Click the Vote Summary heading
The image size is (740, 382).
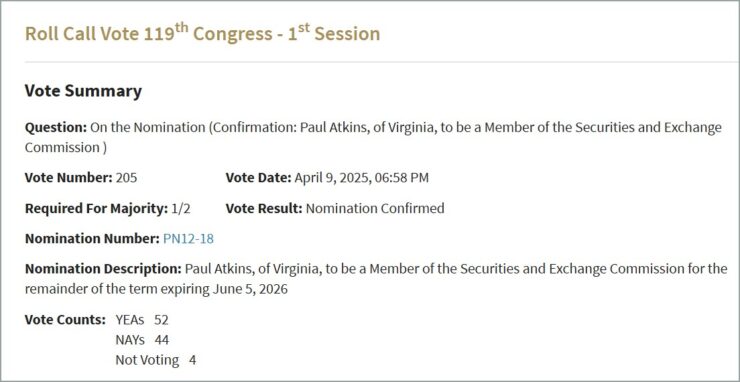click(83, 91)
